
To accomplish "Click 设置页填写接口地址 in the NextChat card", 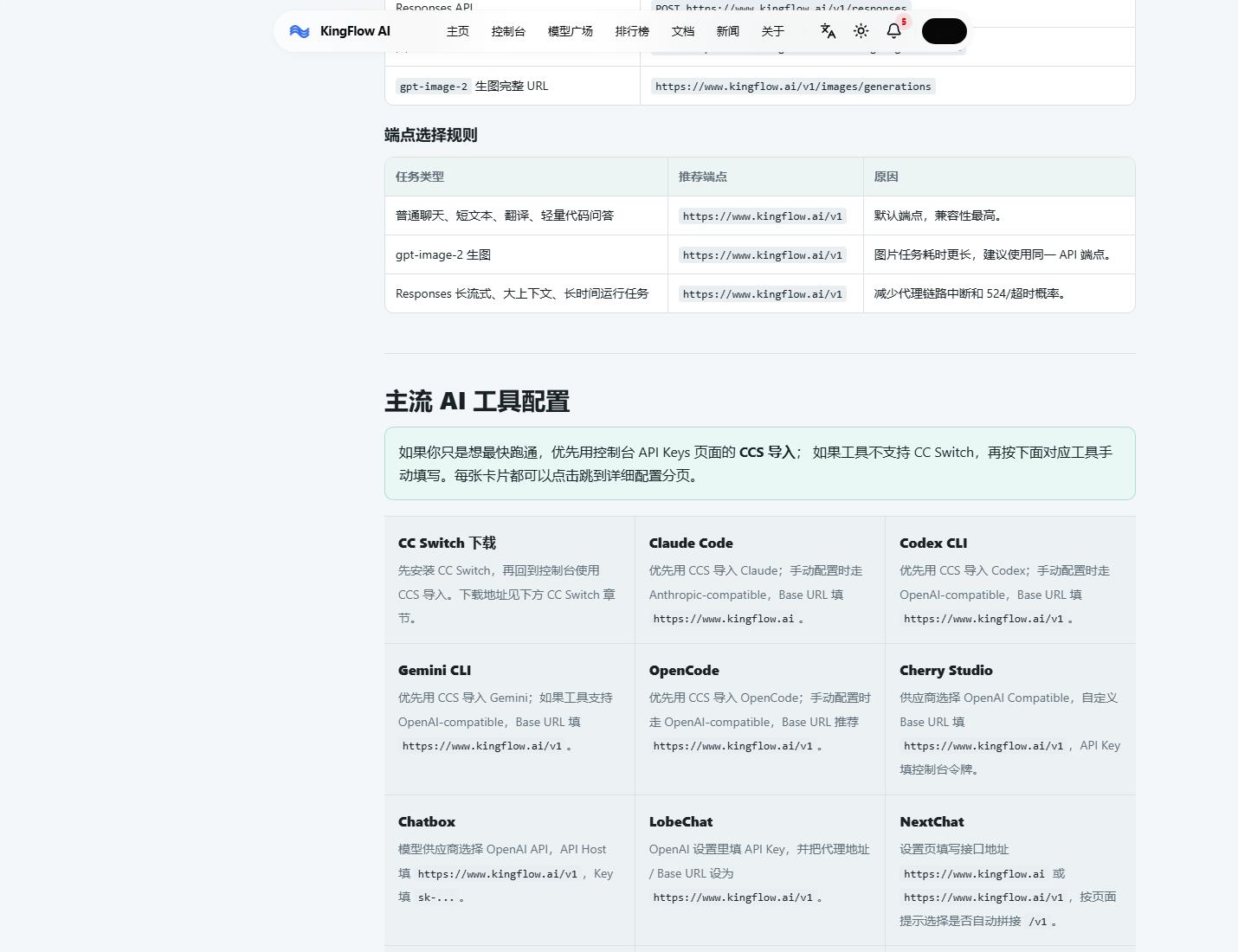I will (954, 849).
